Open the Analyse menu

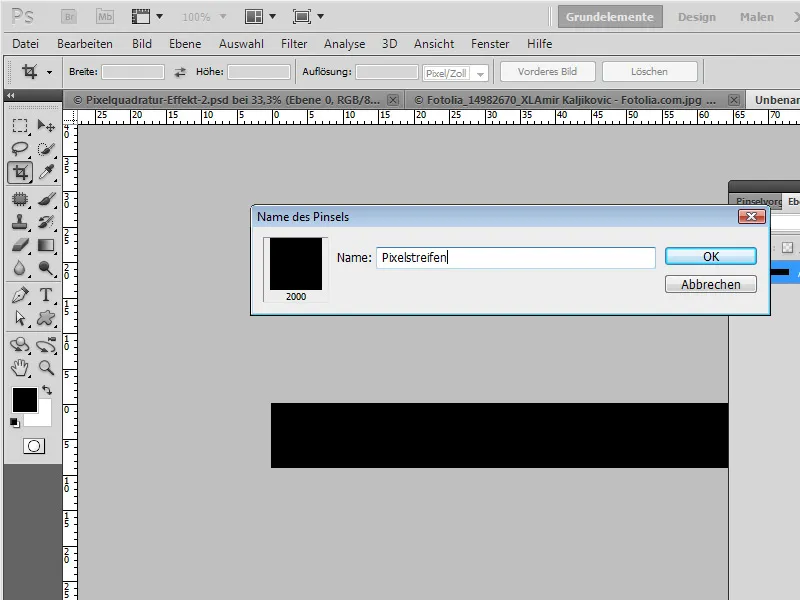[x=344, y=44]
